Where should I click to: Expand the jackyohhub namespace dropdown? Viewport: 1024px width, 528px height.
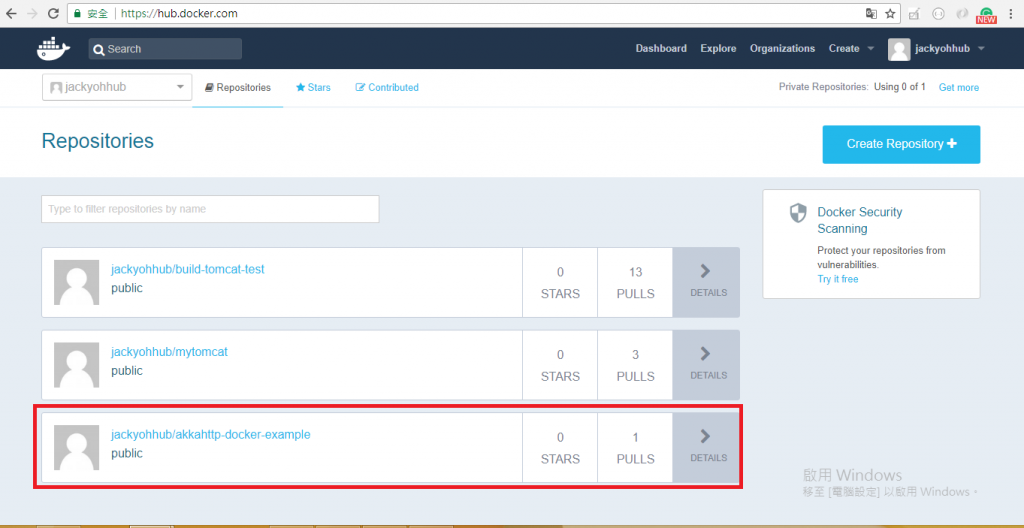tap(117, 88)
